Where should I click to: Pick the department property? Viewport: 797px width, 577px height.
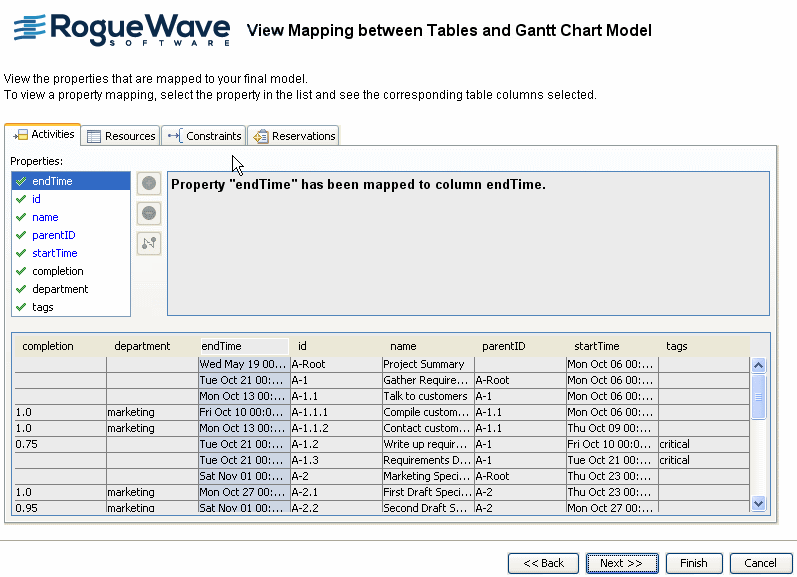tap(59, 289)
